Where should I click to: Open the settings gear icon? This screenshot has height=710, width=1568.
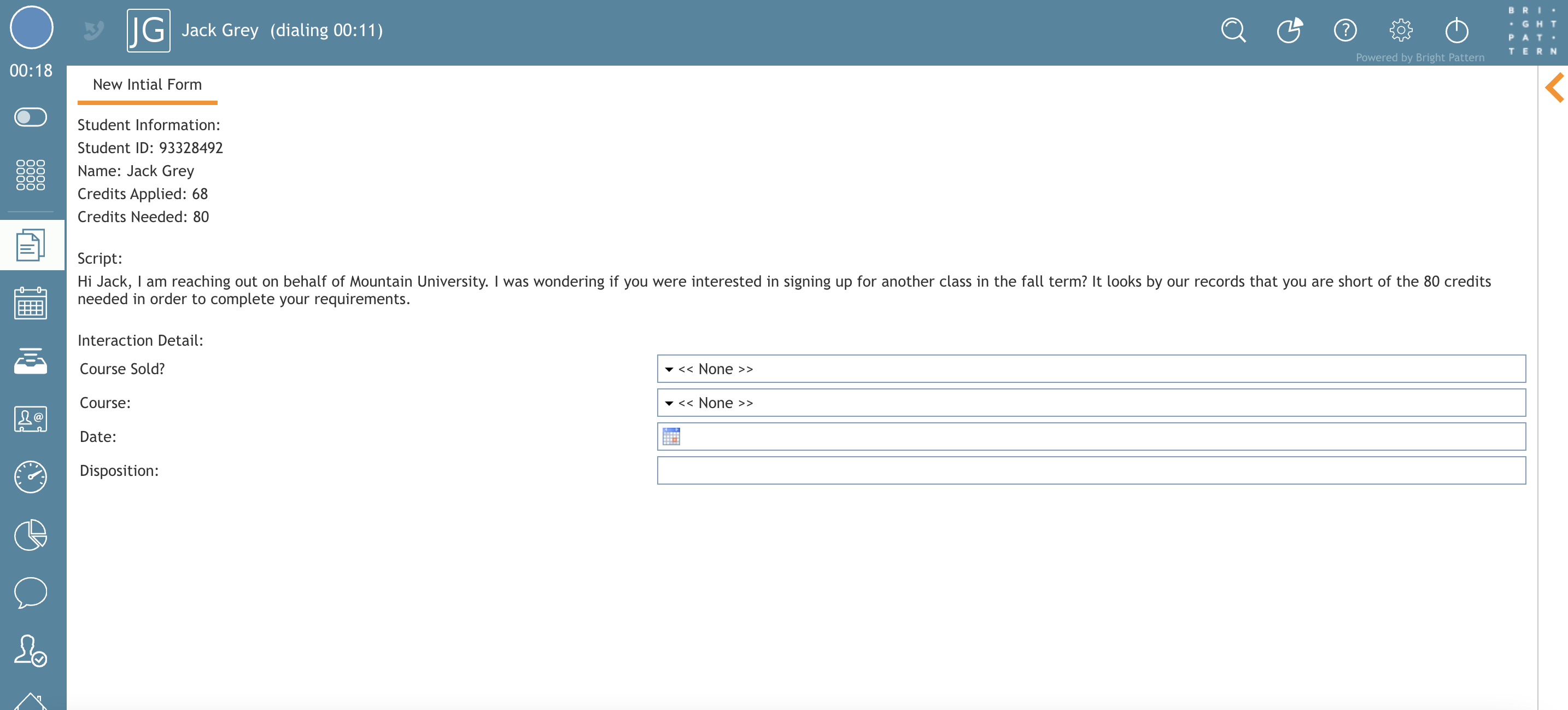(x=1401, y=30)
